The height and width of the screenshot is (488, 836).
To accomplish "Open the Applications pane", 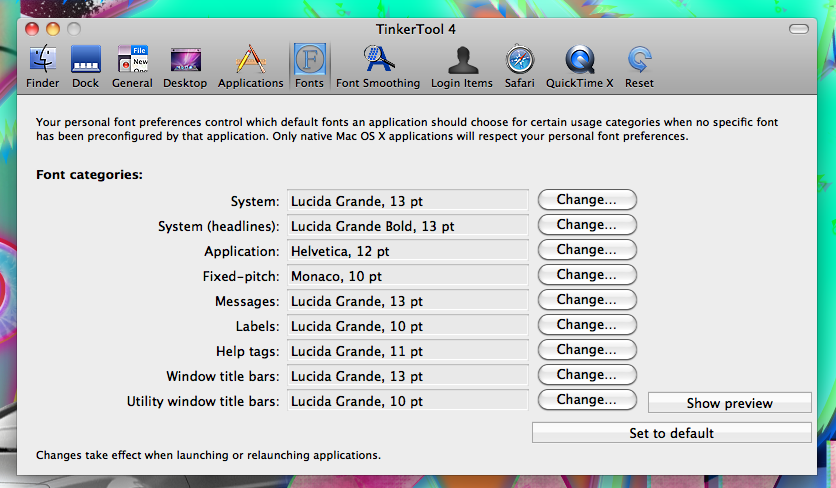I will click(251, 67).
